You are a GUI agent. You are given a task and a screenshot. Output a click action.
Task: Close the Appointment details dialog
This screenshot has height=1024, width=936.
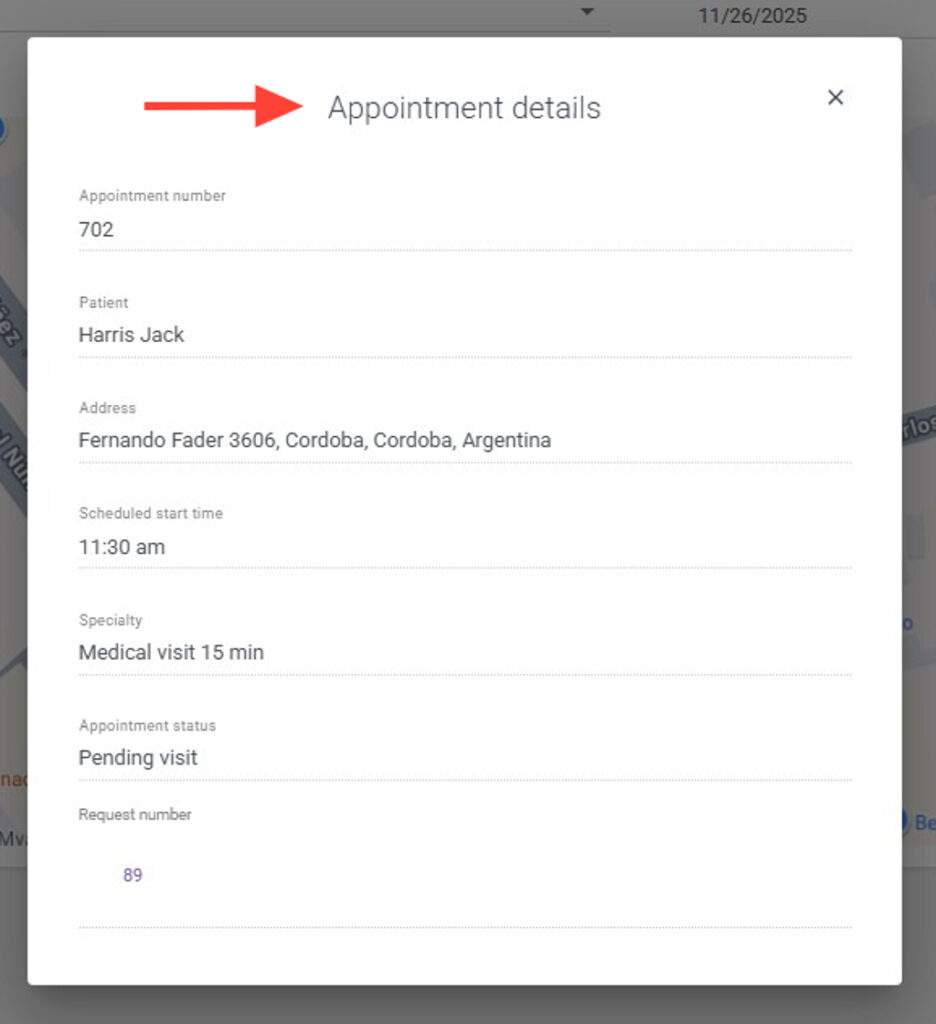click(836, 97)
